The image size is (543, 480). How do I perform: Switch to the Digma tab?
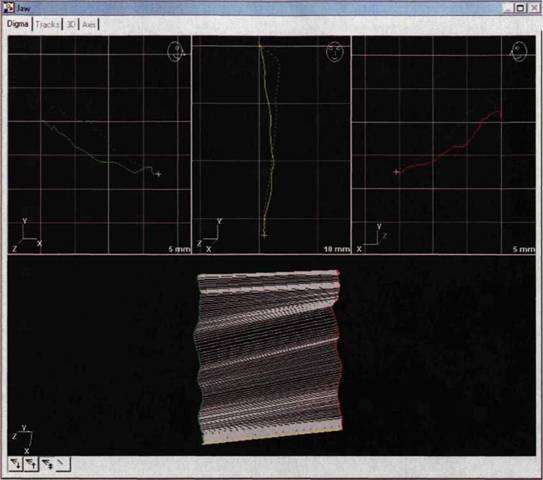pyautogui.click(x=17, y=24)
